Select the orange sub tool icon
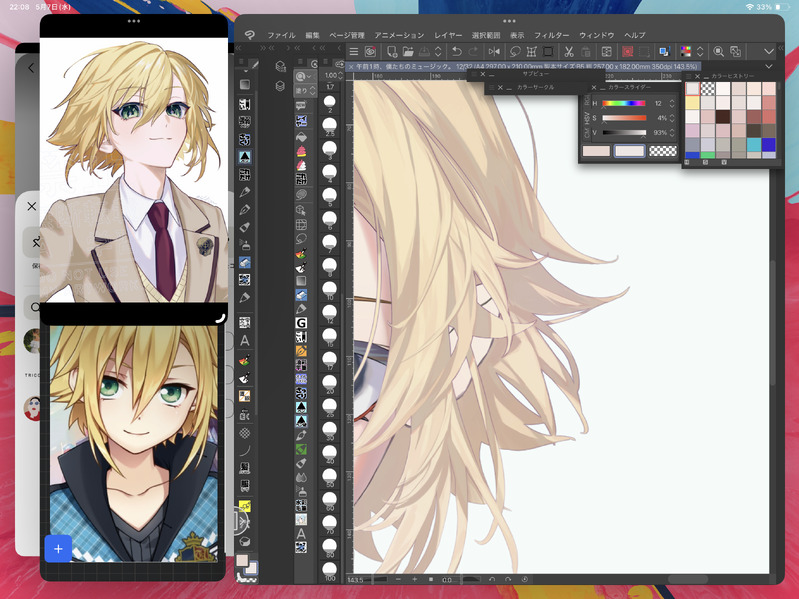 [x=301, y=351]
